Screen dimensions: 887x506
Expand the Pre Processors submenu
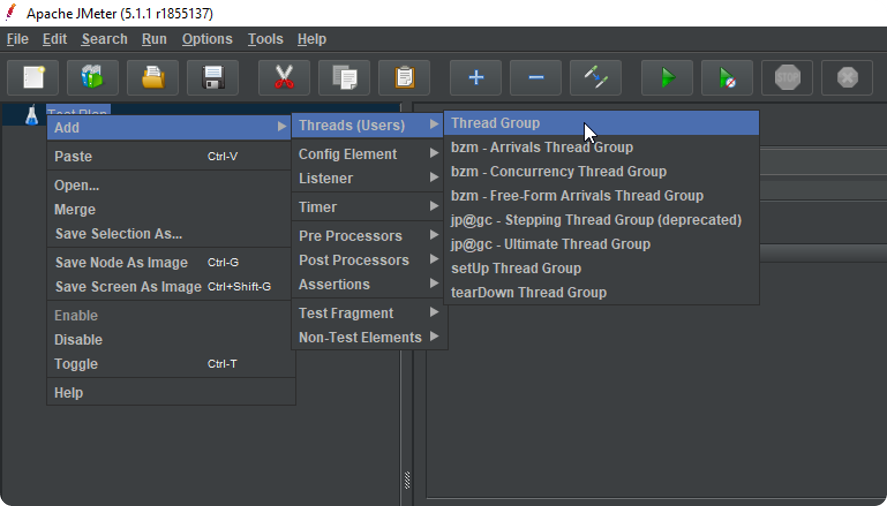point(368,236)
